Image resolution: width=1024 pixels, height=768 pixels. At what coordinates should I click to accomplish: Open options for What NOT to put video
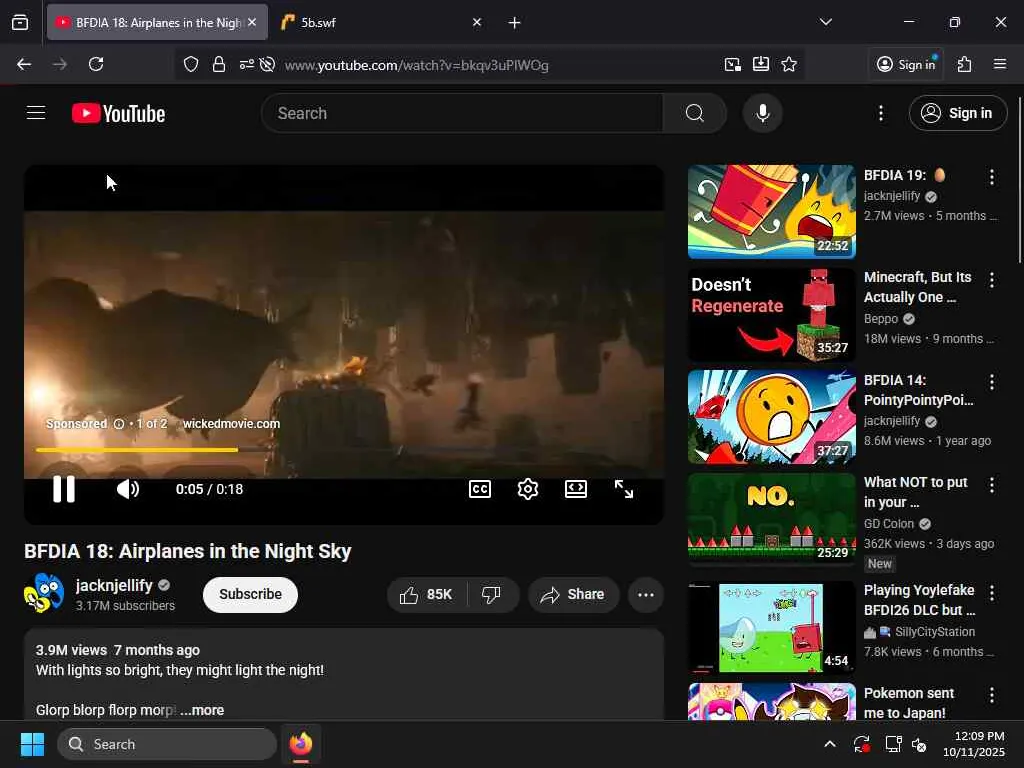pyautogui.click(x=991, y=485)
